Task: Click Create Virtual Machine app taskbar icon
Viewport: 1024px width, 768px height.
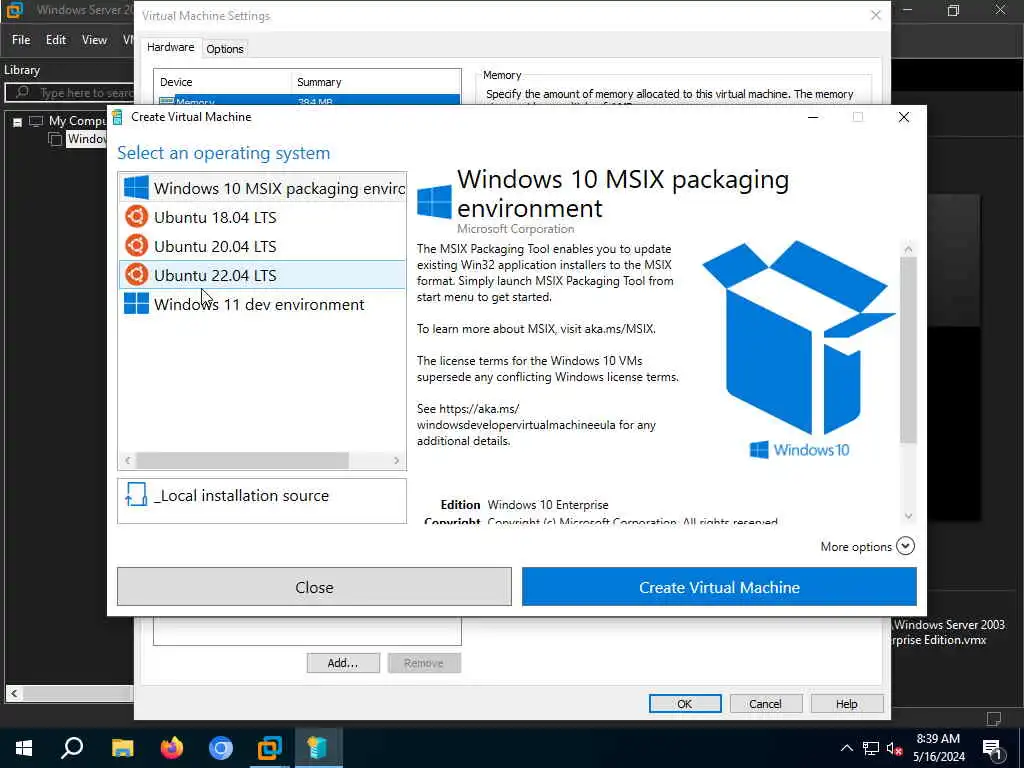Action: tap(318, 748)
